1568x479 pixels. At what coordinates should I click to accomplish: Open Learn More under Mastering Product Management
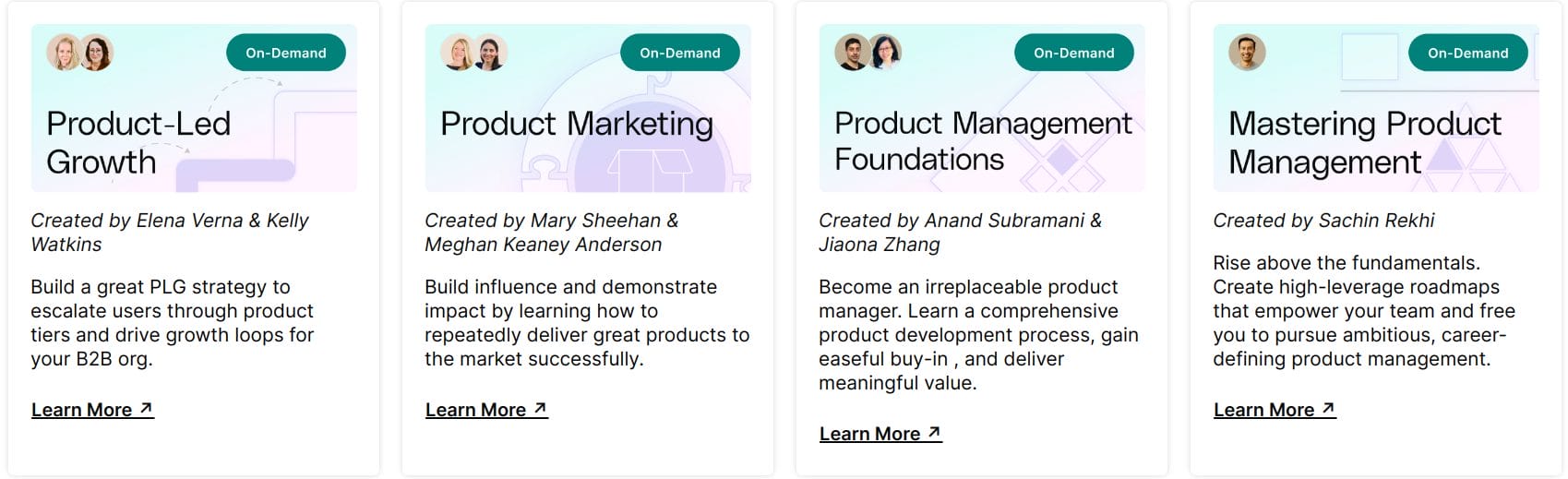pos(1275,410)
